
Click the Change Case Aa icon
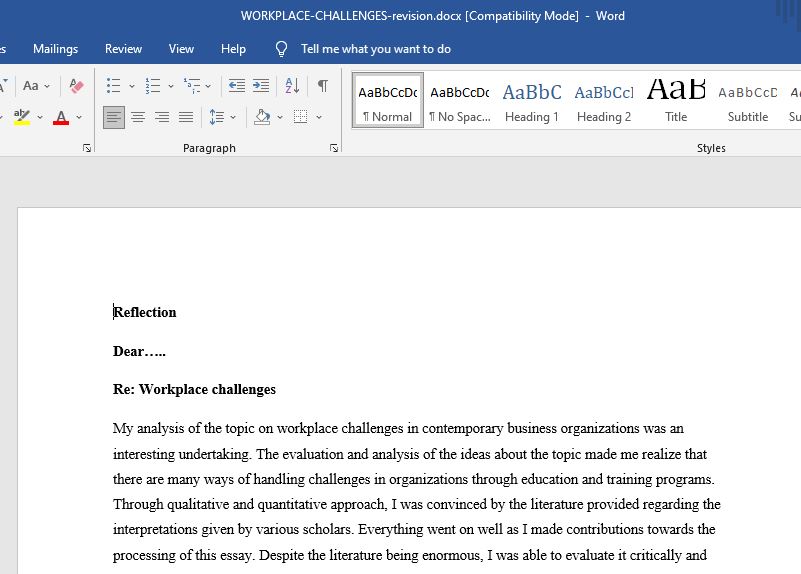point(31,86)
